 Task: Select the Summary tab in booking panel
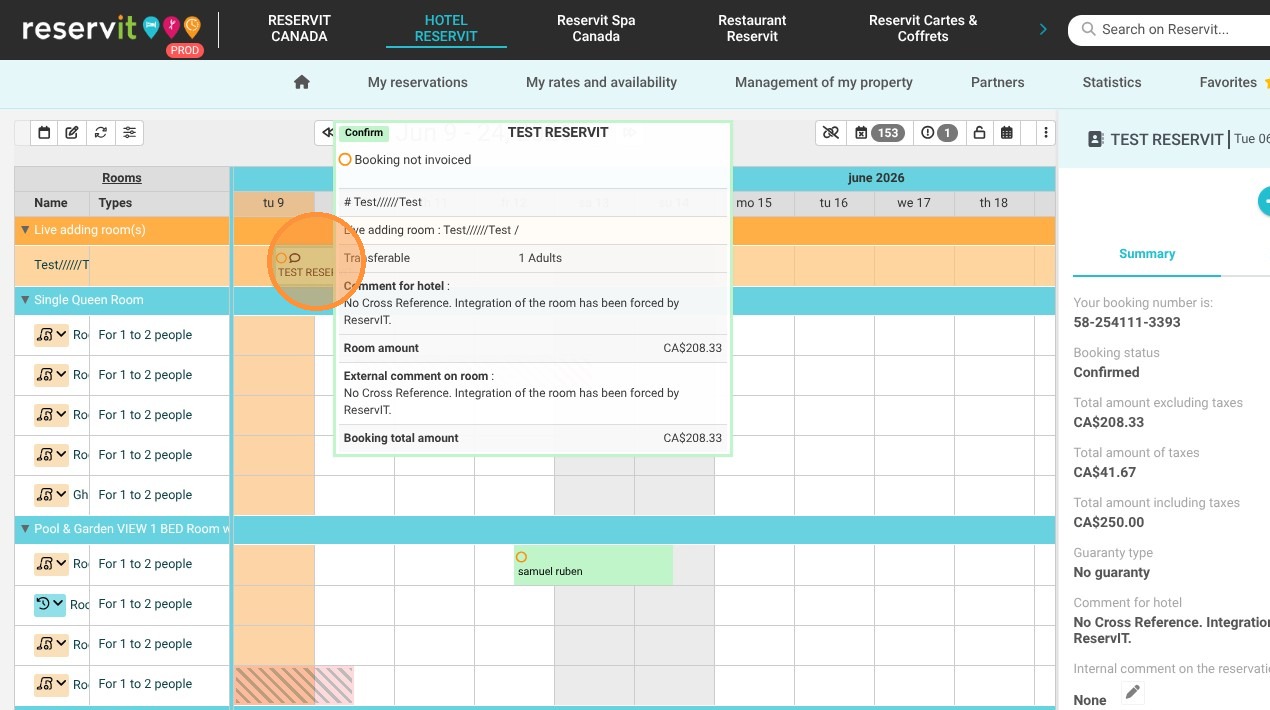tap(1147, 254)
